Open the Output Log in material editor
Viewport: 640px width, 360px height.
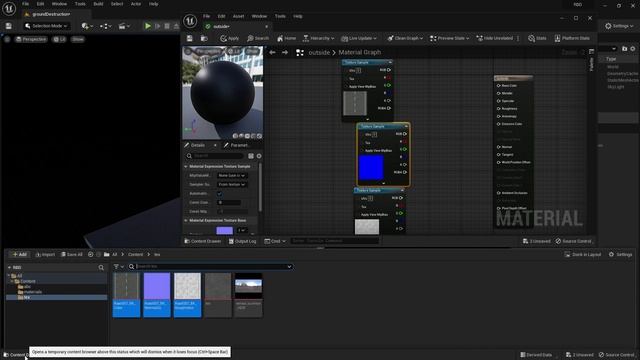point(242,241)
